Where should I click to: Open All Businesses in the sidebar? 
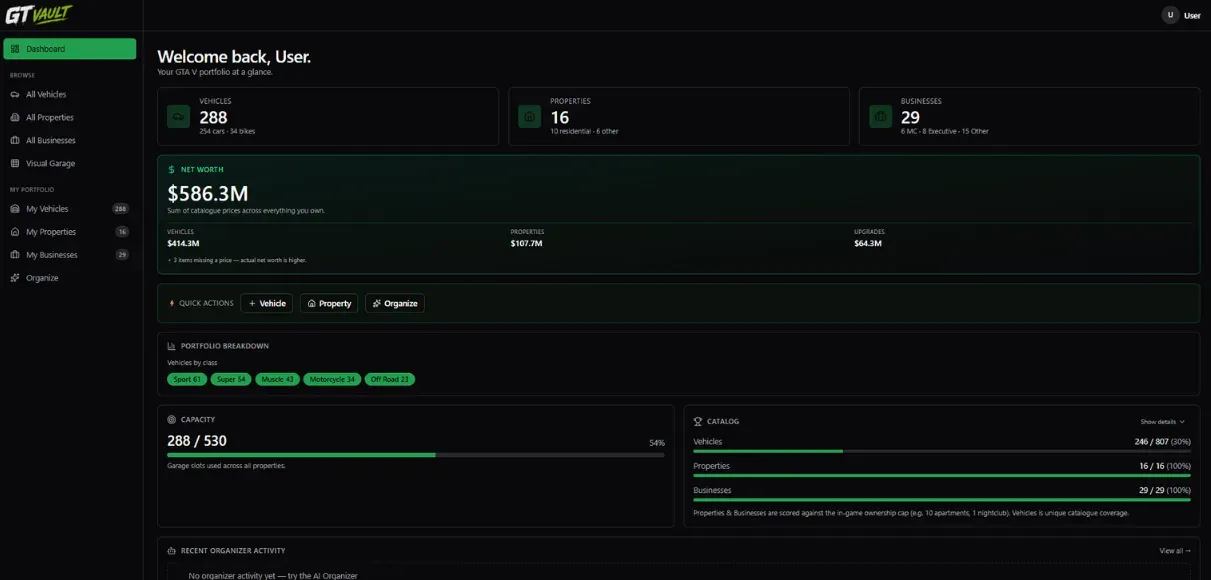pyautogui.click(x=70, y=140)
